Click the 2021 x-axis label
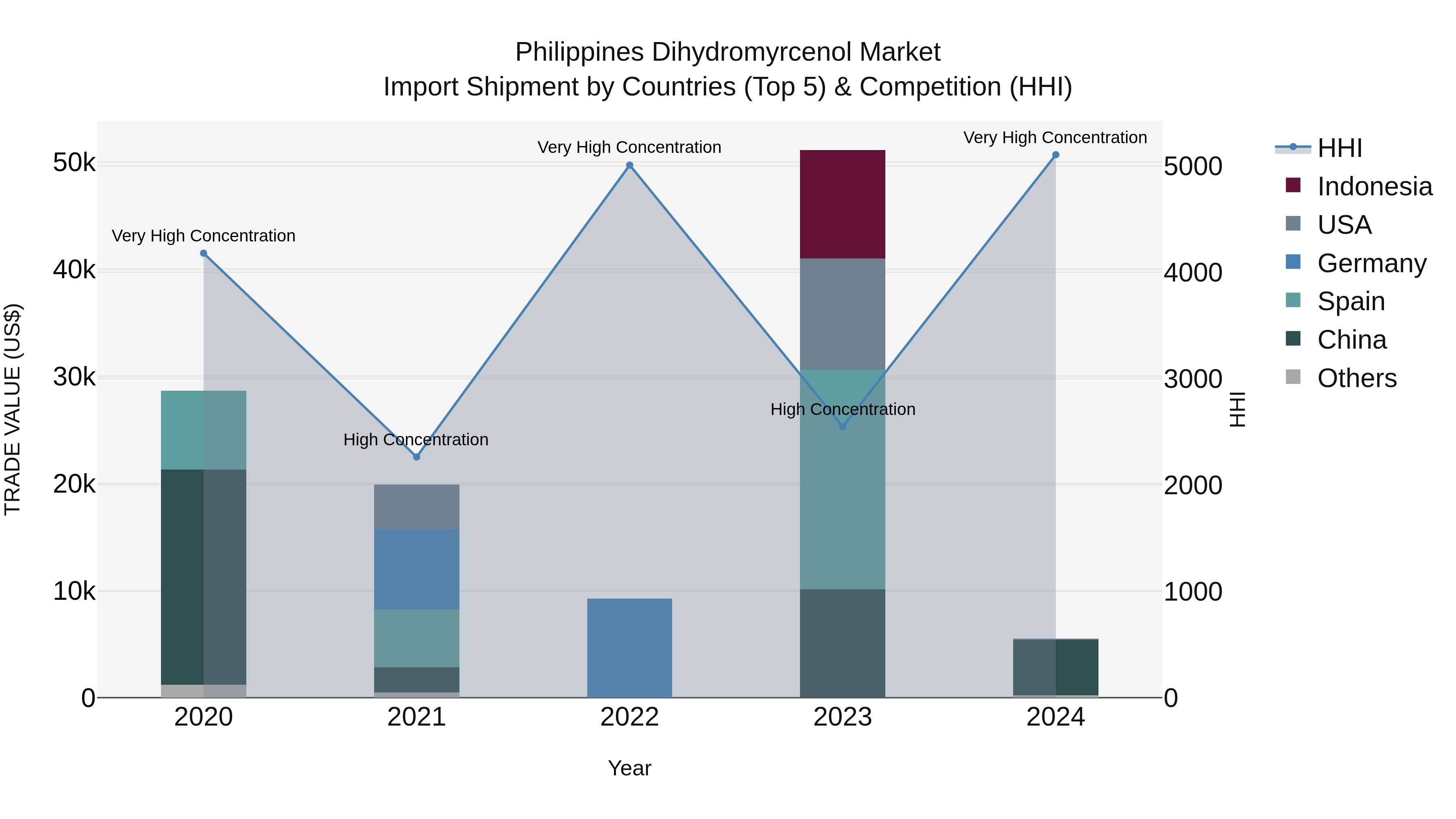The height and width of the screenshot is (819, 1456). tap(417, 717)
